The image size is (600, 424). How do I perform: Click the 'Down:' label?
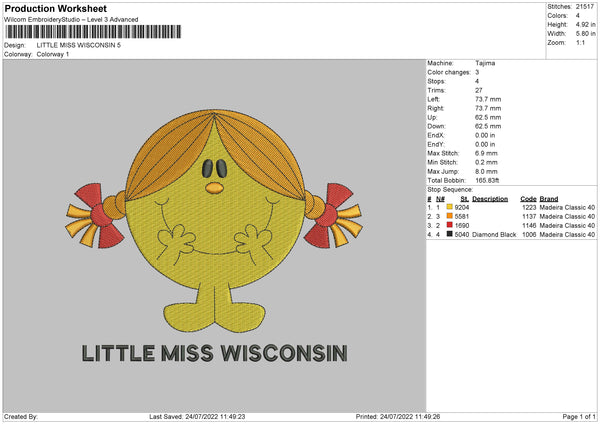coord(437,126)
